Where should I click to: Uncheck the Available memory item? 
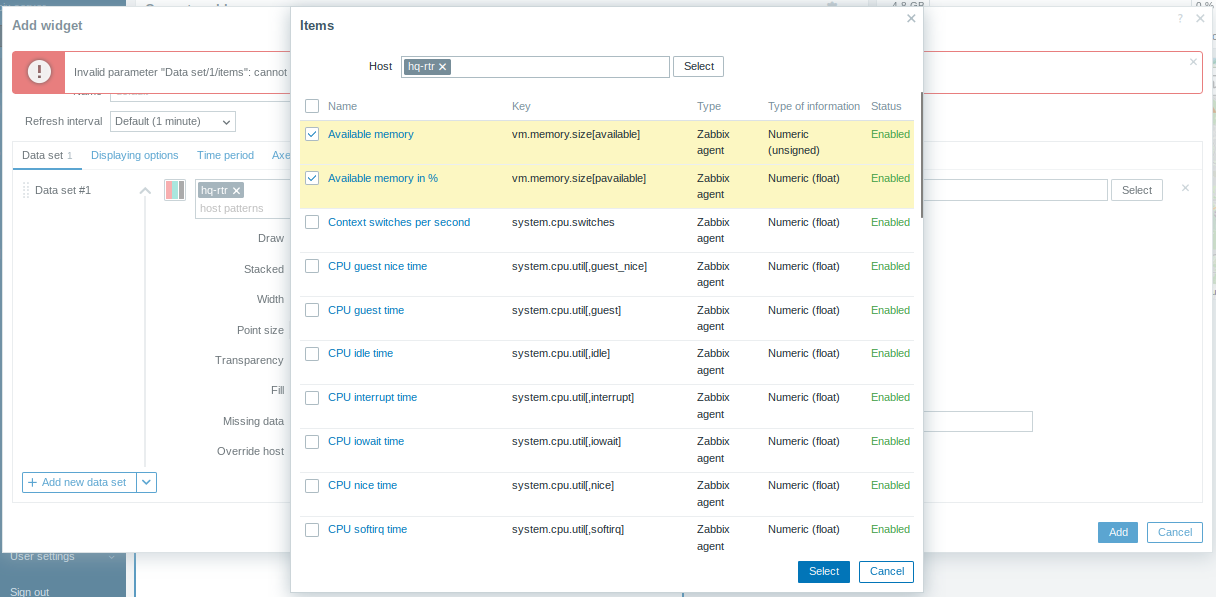(x=312, y=134)
